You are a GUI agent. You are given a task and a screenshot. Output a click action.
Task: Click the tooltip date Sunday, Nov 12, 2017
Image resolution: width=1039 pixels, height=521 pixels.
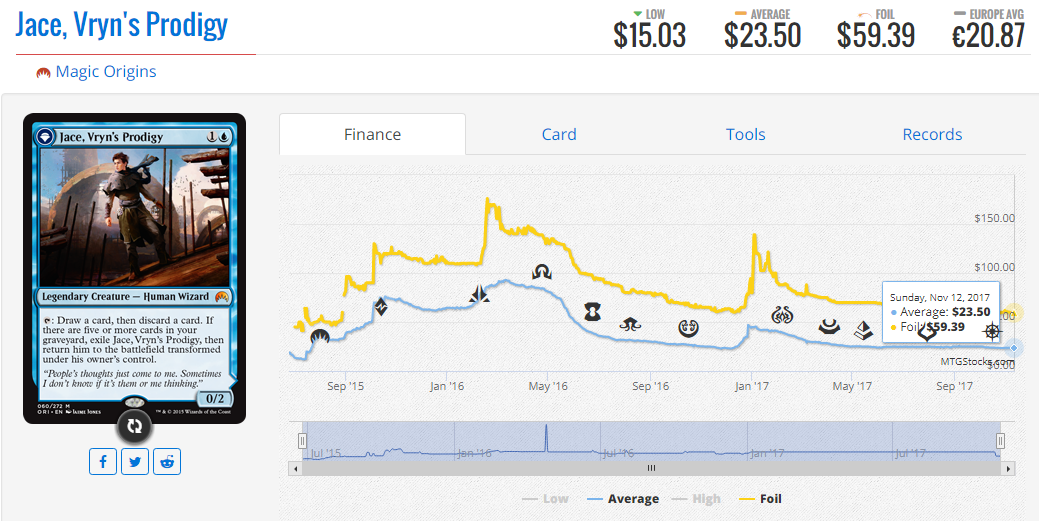coord(940,298)
